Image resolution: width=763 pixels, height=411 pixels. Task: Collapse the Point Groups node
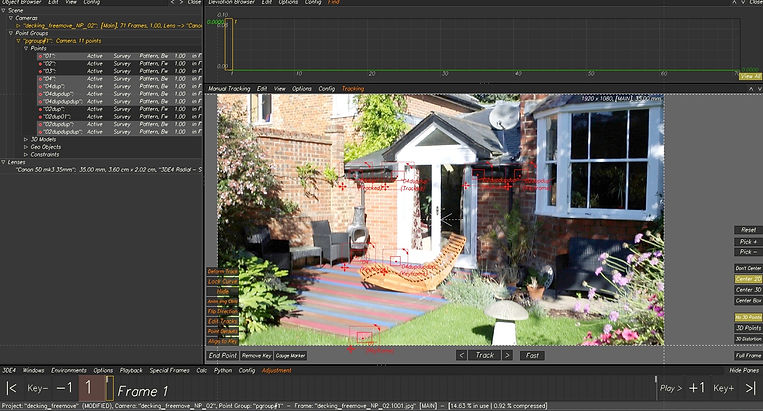coord(11,33)
